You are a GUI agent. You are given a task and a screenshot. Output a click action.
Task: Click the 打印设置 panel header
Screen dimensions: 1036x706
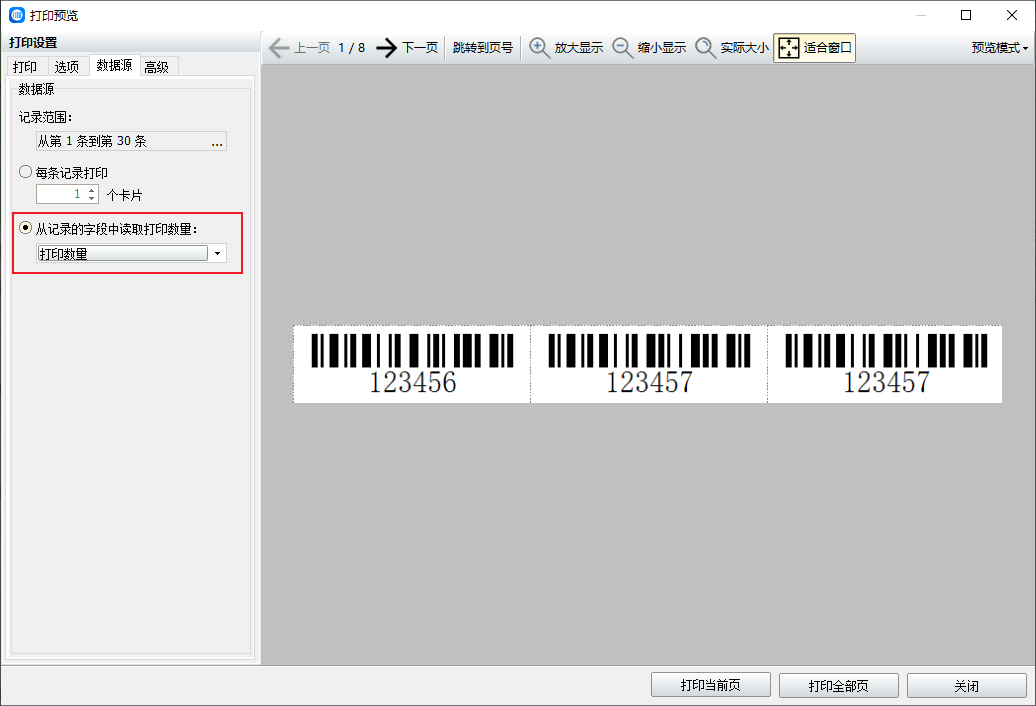pyautogui.click(x=33, y=43)
